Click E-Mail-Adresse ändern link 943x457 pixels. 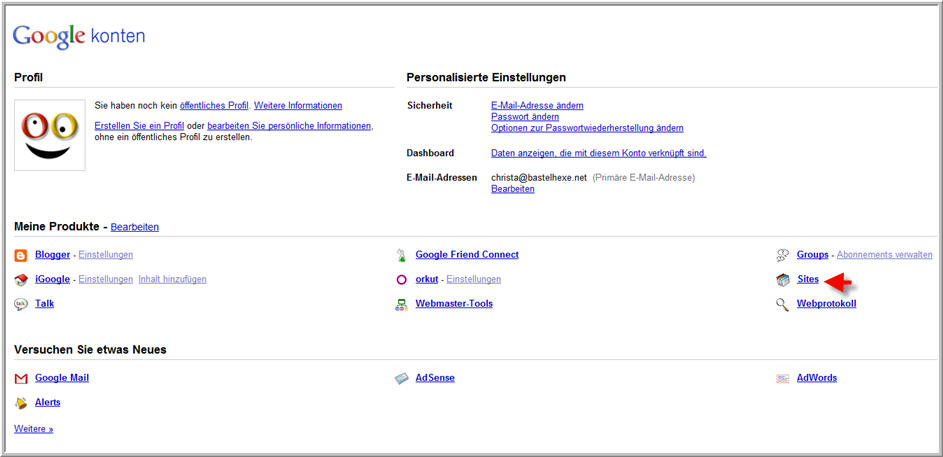click(x=537, y=105)
